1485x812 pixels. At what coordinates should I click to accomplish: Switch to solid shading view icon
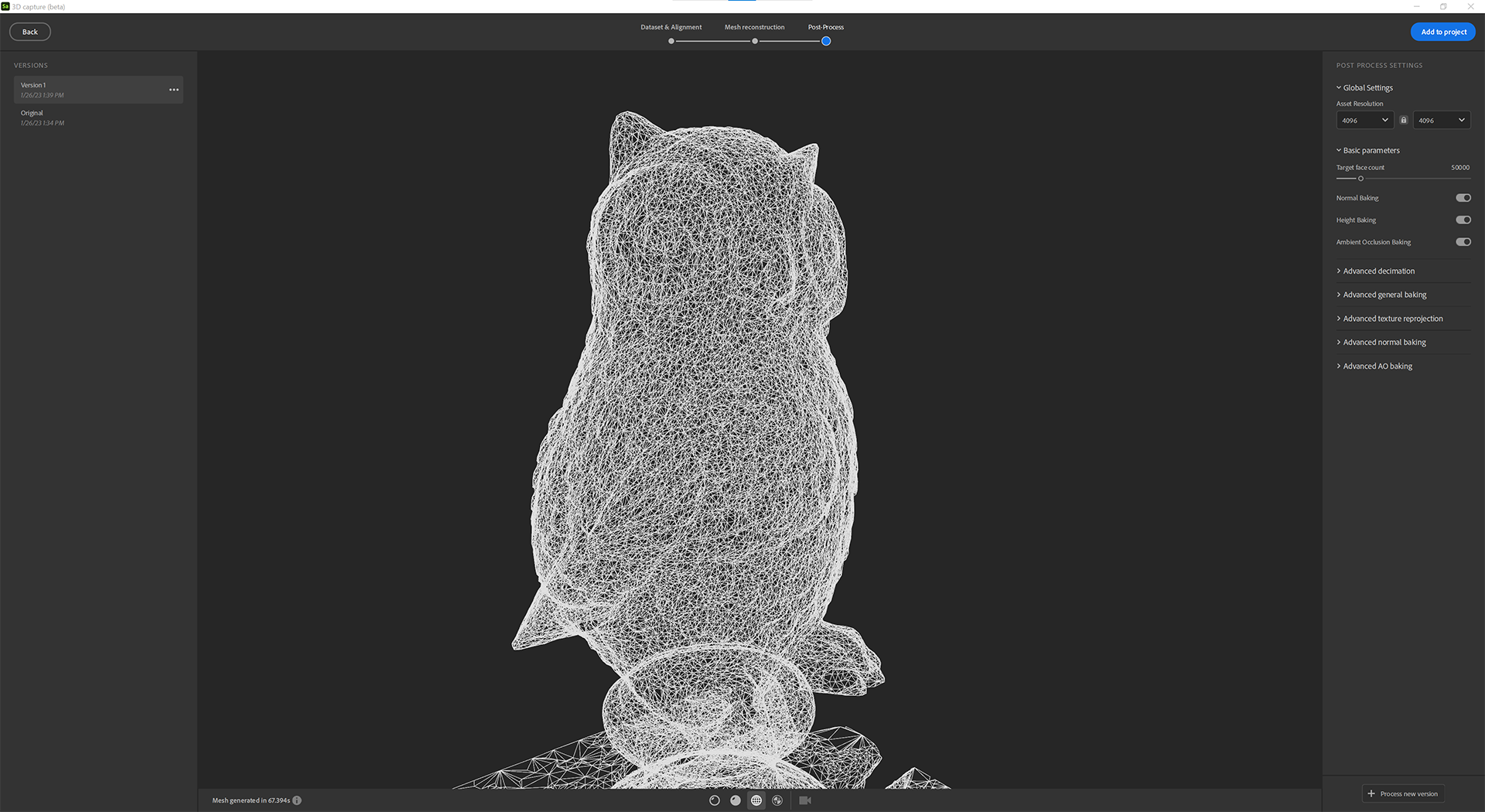click(736, 800)
